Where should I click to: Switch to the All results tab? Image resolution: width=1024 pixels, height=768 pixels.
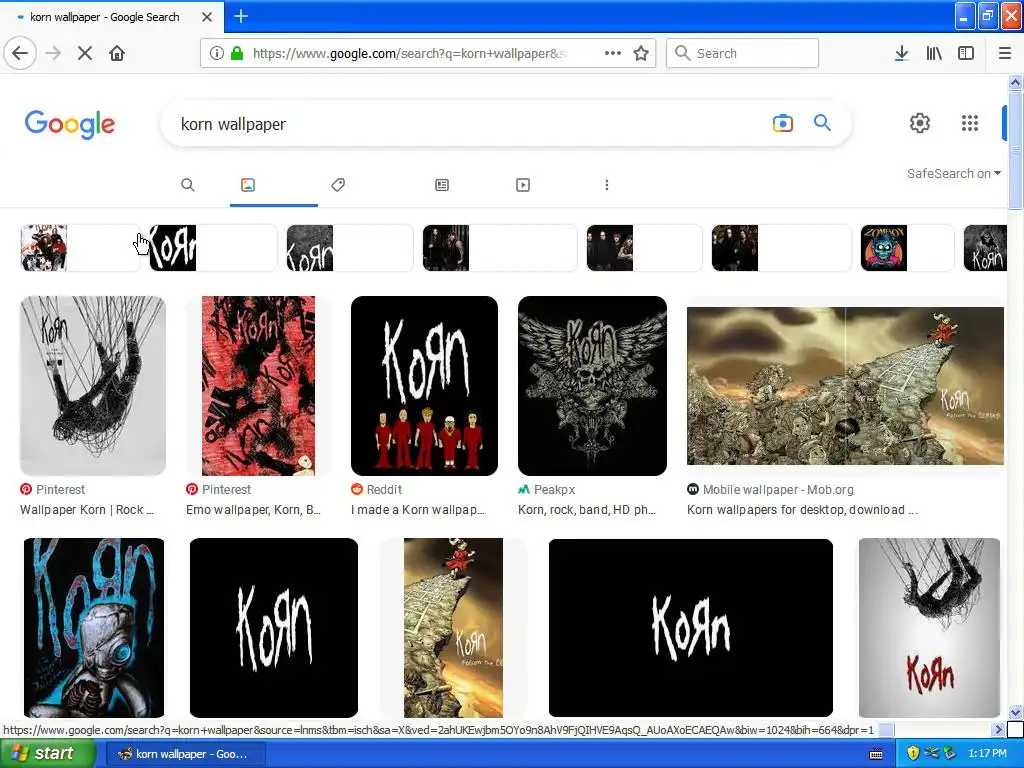click(187, 185)
